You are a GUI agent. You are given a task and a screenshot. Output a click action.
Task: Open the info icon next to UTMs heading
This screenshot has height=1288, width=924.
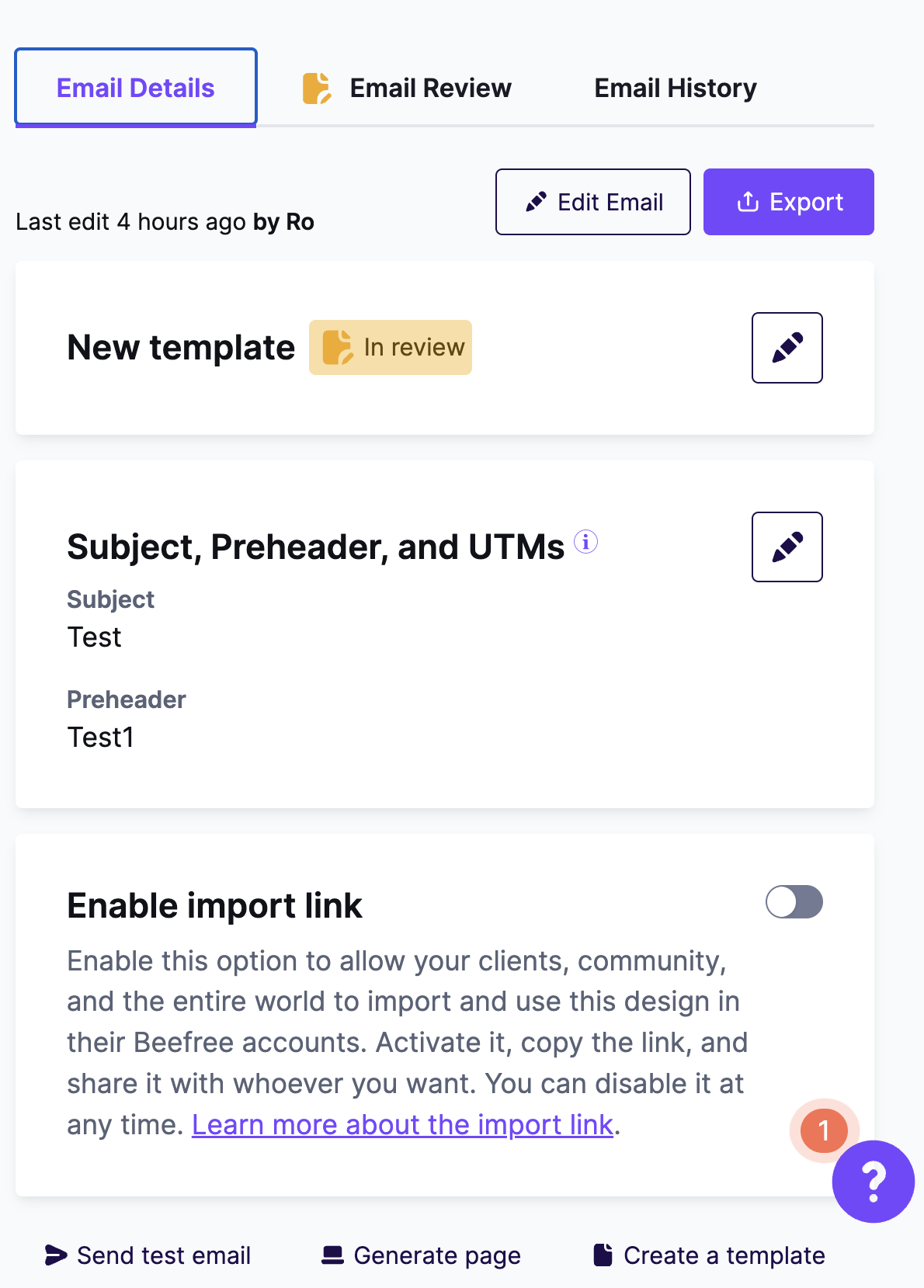[x=585, y=541]
